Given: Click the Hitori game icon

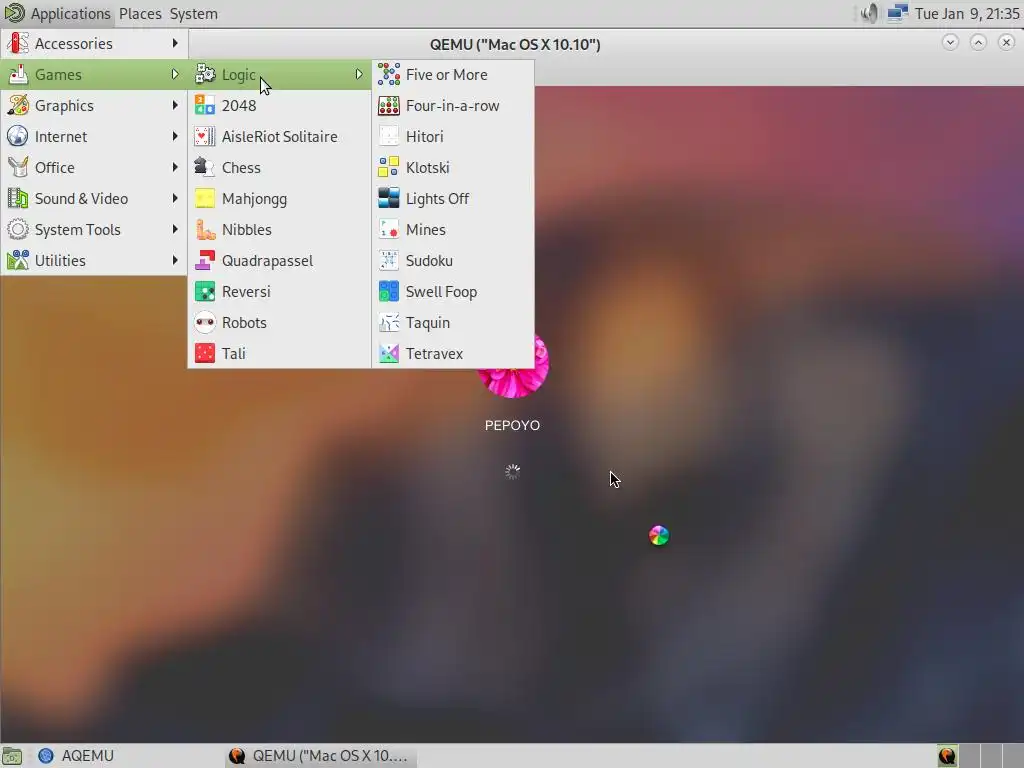Looking at the screenshot, I should tap(389, 136).
